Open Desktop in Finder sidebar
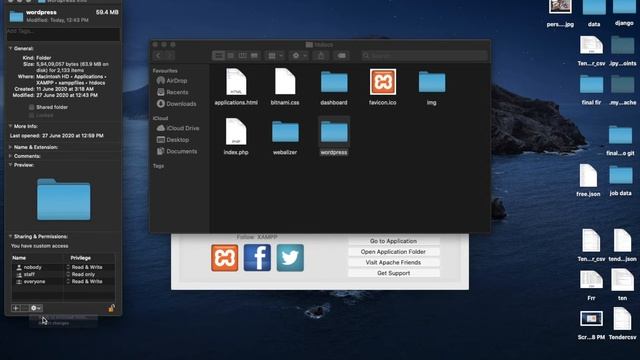 coord(173,140)
